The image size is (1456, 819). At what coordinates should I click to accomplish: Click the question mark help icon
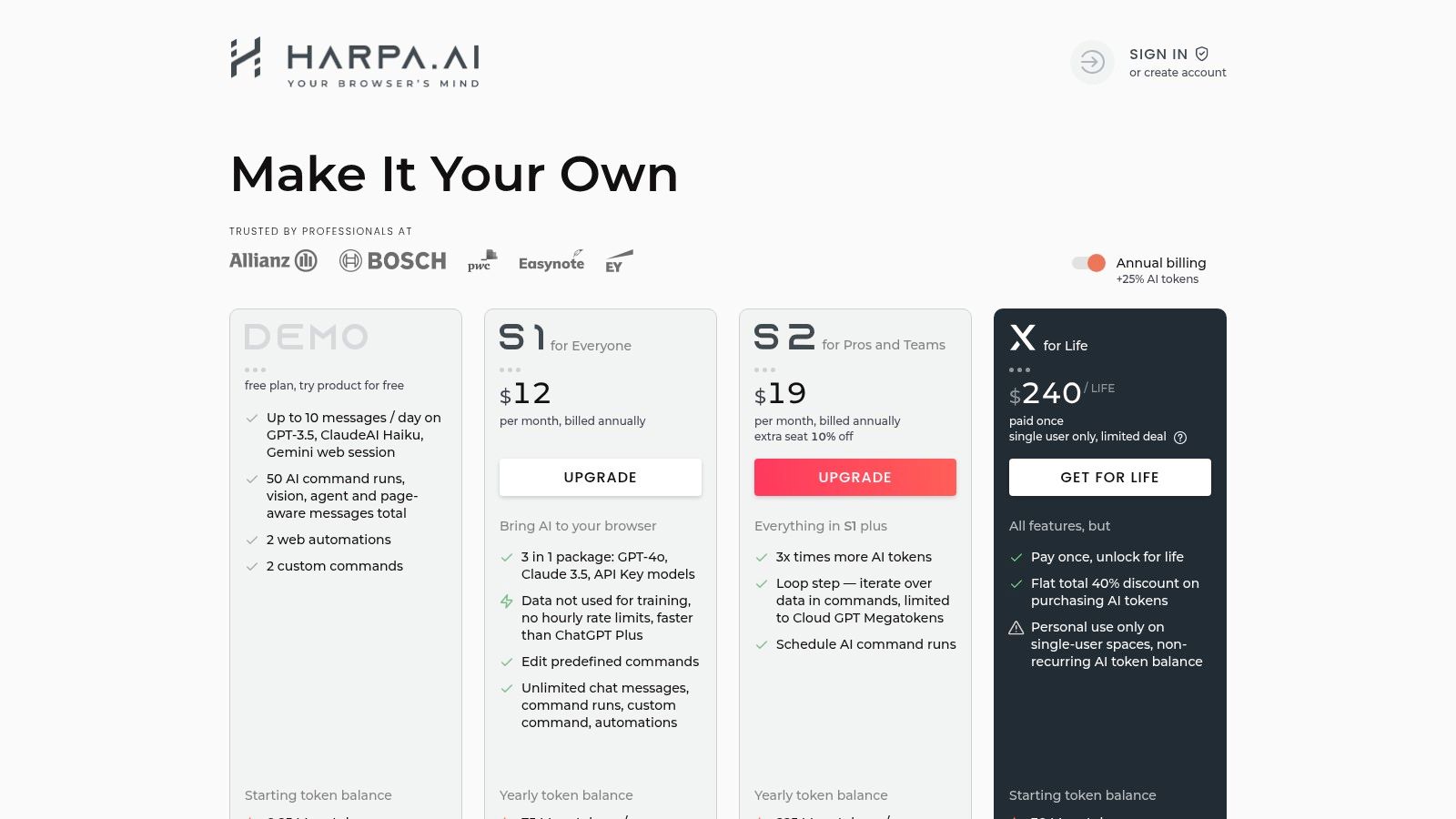coord(1180,438)
